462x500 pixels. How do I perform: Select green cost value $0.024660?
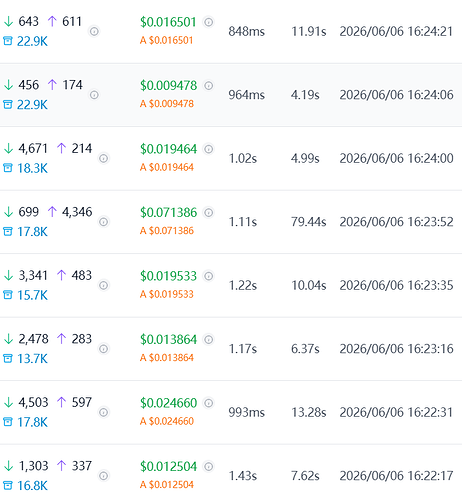[169, 403]
